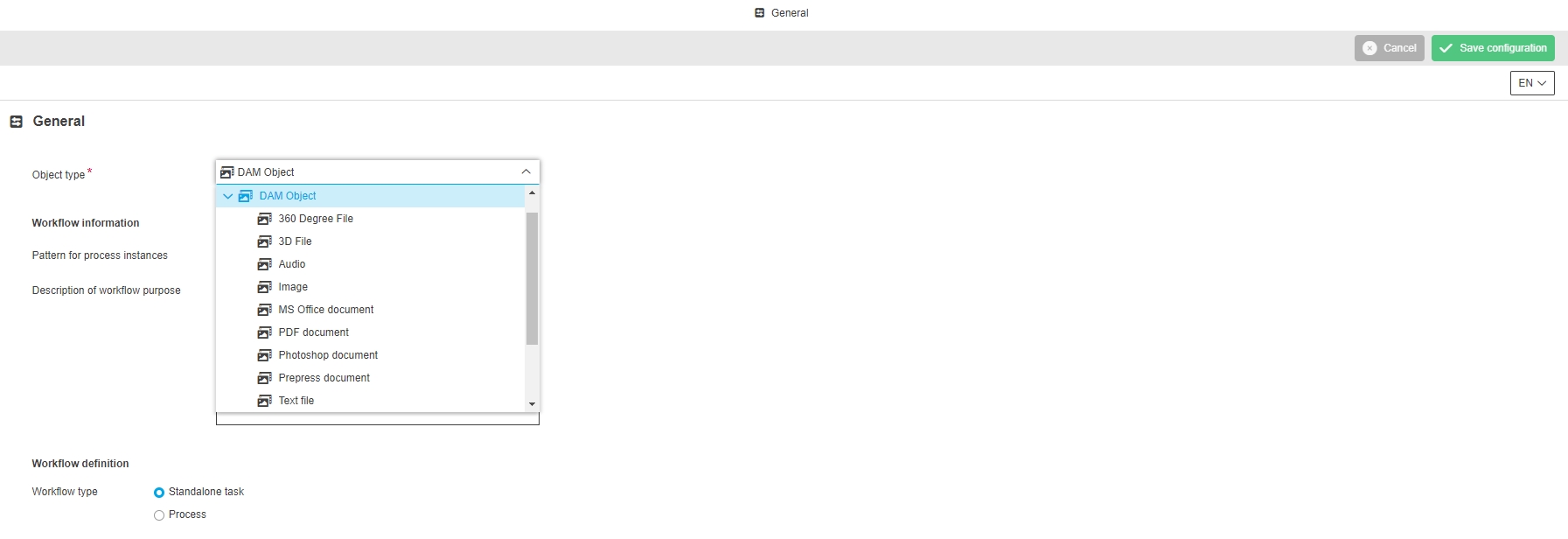This screenshot has height=539, width=1568.
Task: Open the EN language dropdown
Action: click(1532, 83)
